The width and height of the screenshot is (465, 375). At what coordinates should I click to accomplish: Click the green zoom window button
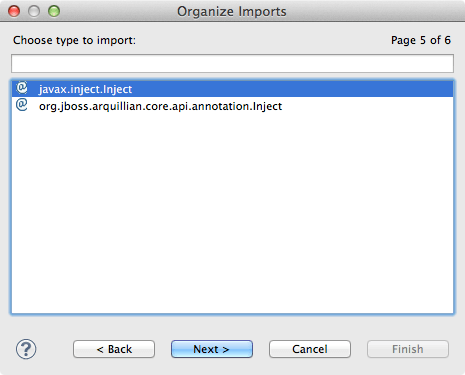54,11
